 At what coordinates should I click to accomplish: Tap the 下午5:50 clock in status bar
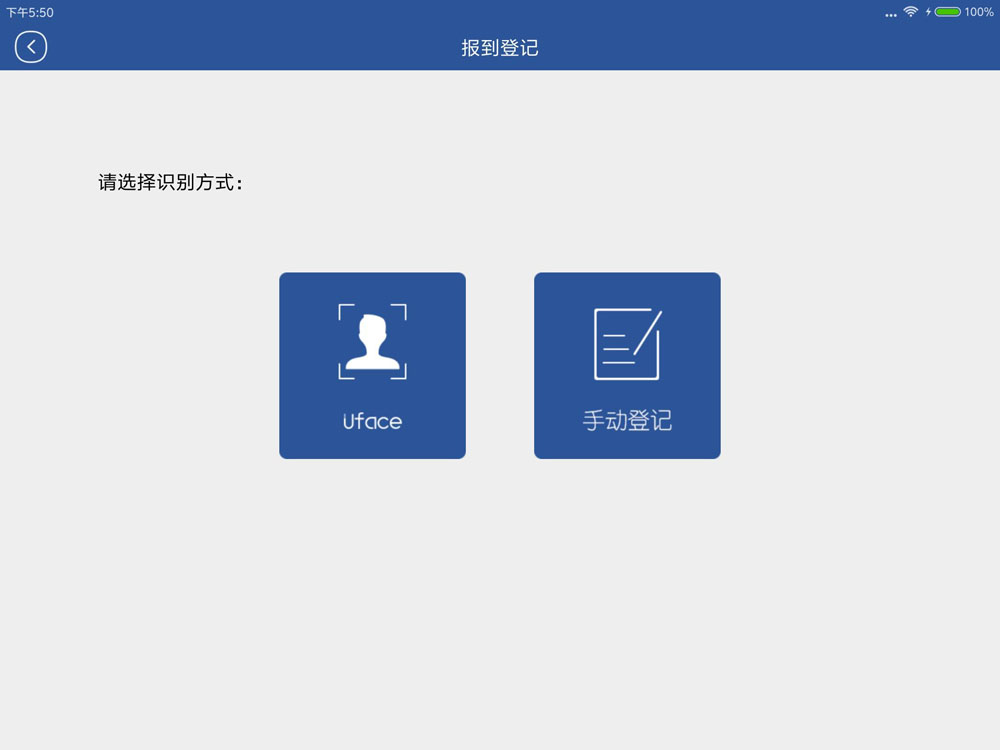point(30,12)
